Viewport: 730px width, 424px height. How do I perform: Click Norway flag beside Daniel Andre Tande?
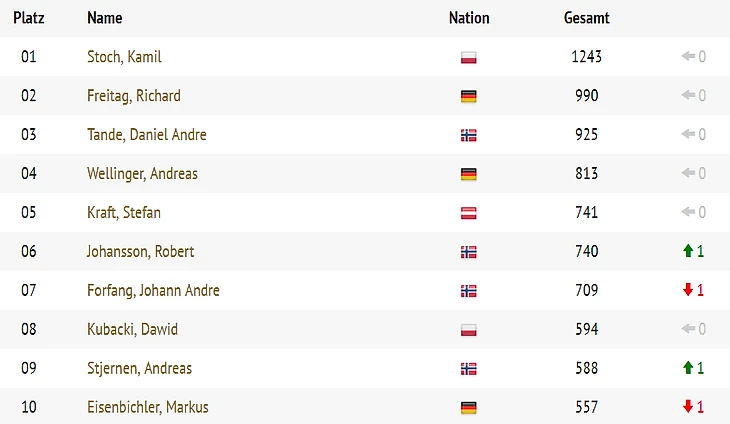tap(468, 135)
